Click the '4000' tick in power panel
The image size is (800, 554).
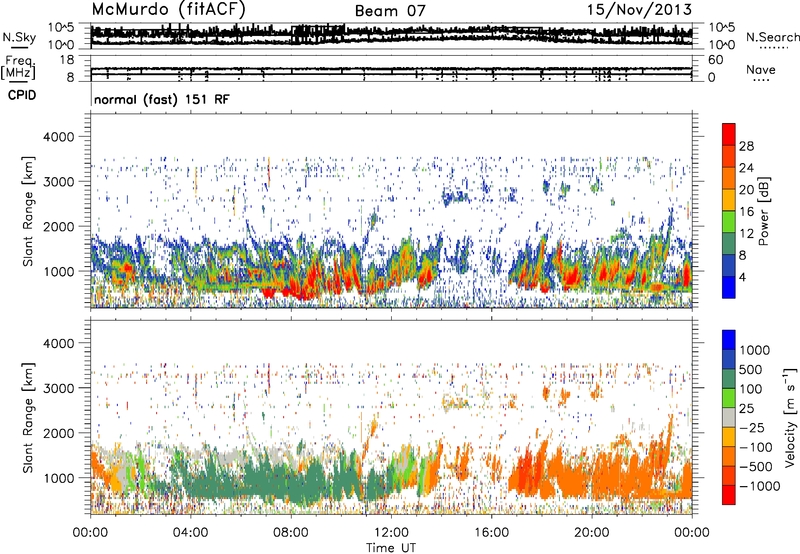click(x=58, y=137)
